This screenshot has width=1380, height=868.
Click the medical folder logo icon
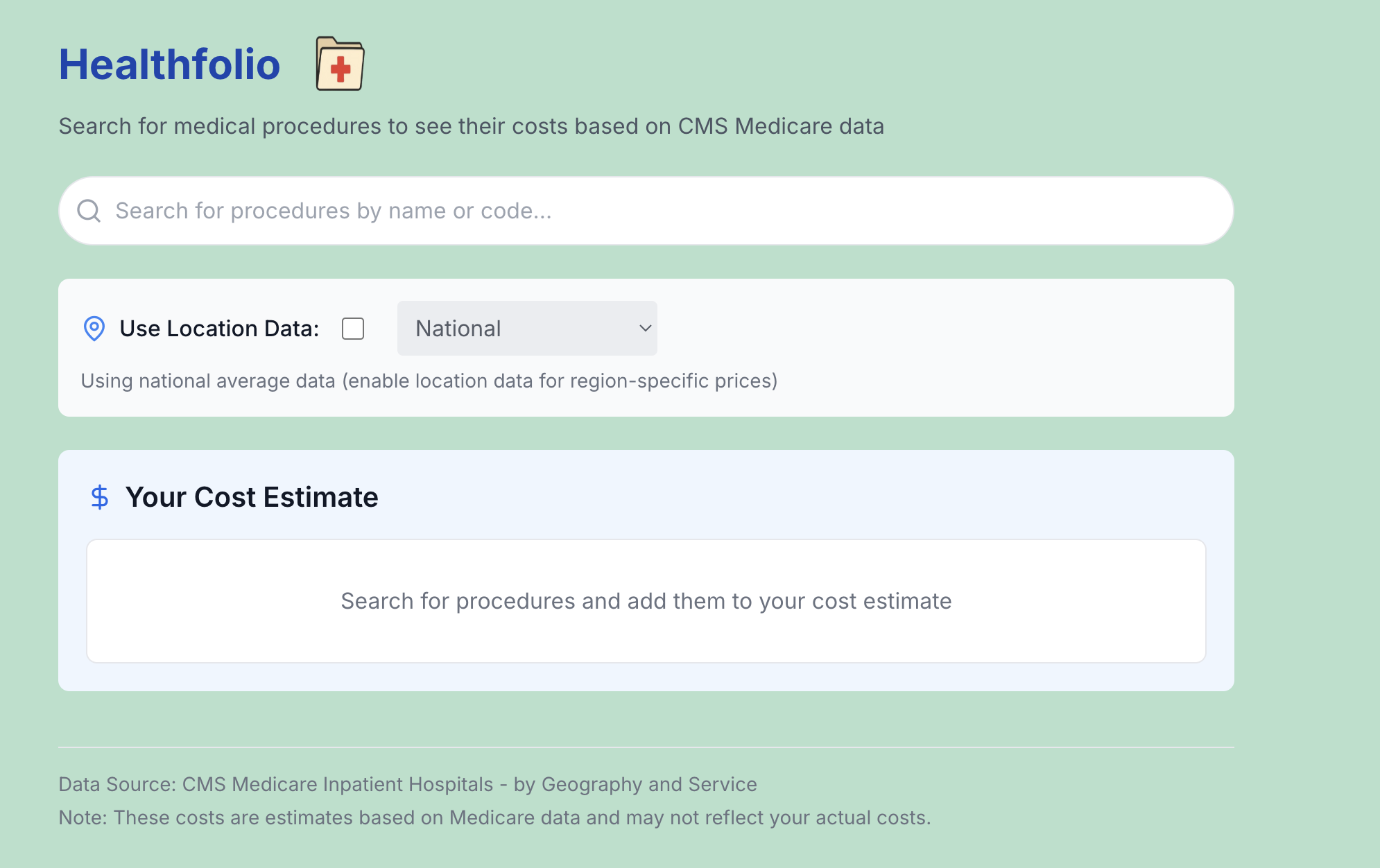[340, 64]
